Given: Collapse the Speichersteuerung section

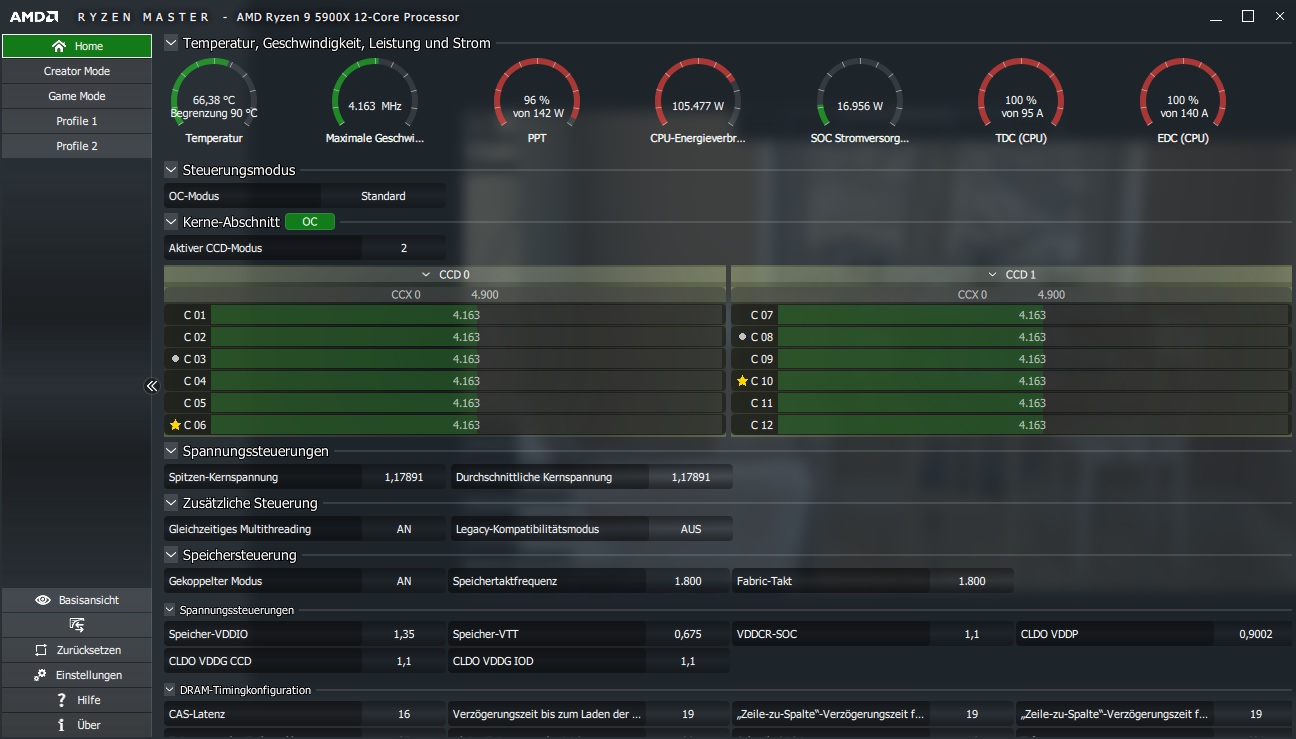Looking at the screenshot, I should tap(171, 555).
